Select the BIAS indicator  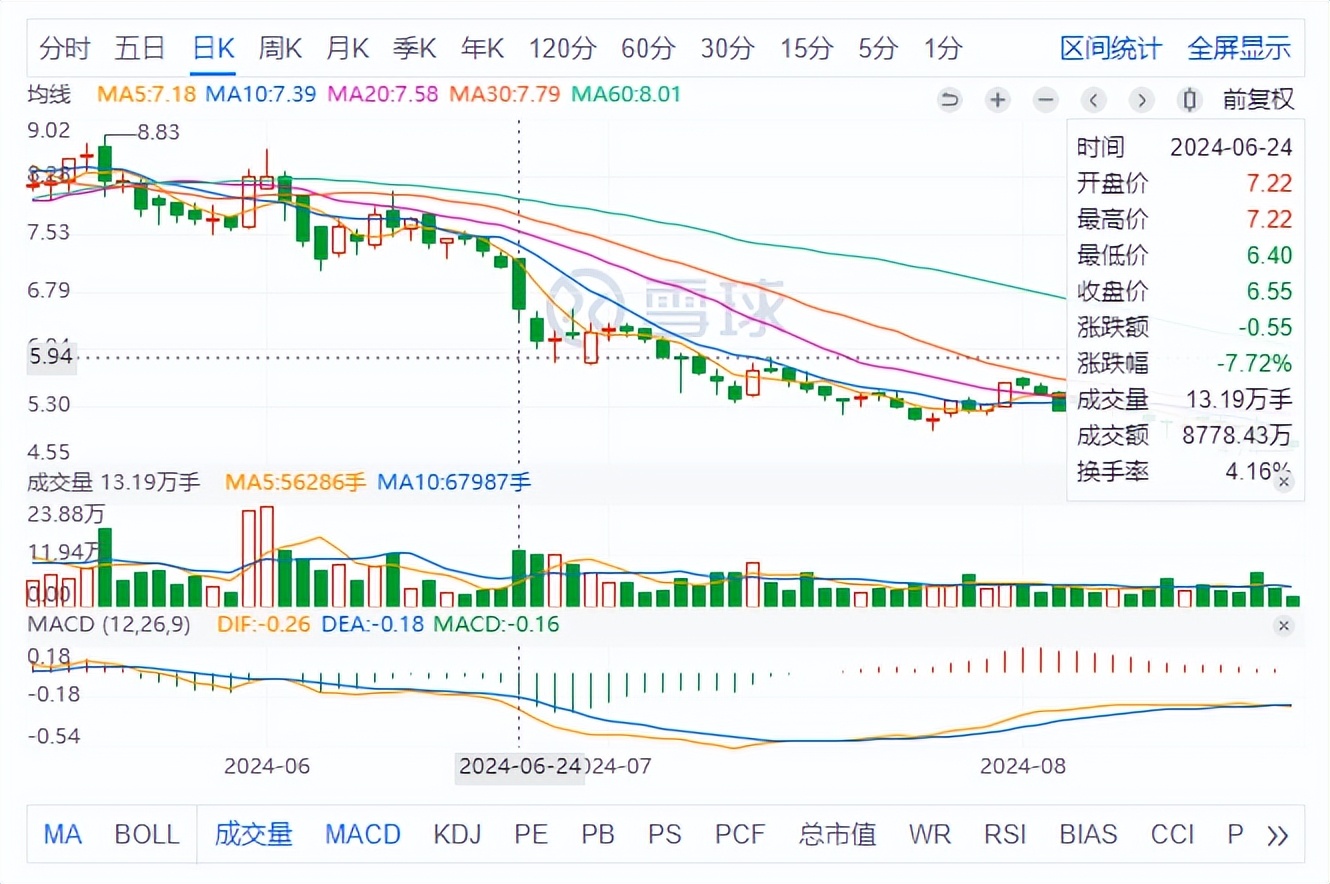tap(1088, 834)
